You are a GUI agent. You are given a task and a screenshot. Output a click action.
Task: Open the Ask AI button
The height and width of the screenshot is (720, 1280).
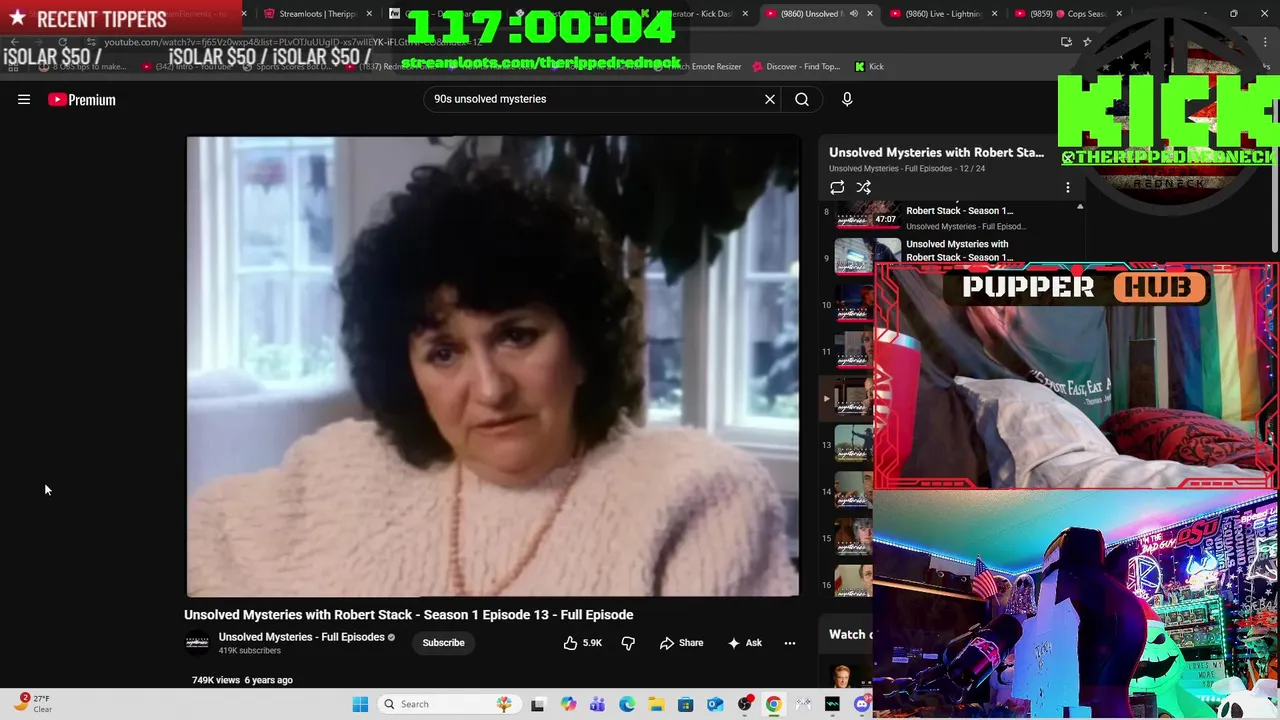[744, 643]
